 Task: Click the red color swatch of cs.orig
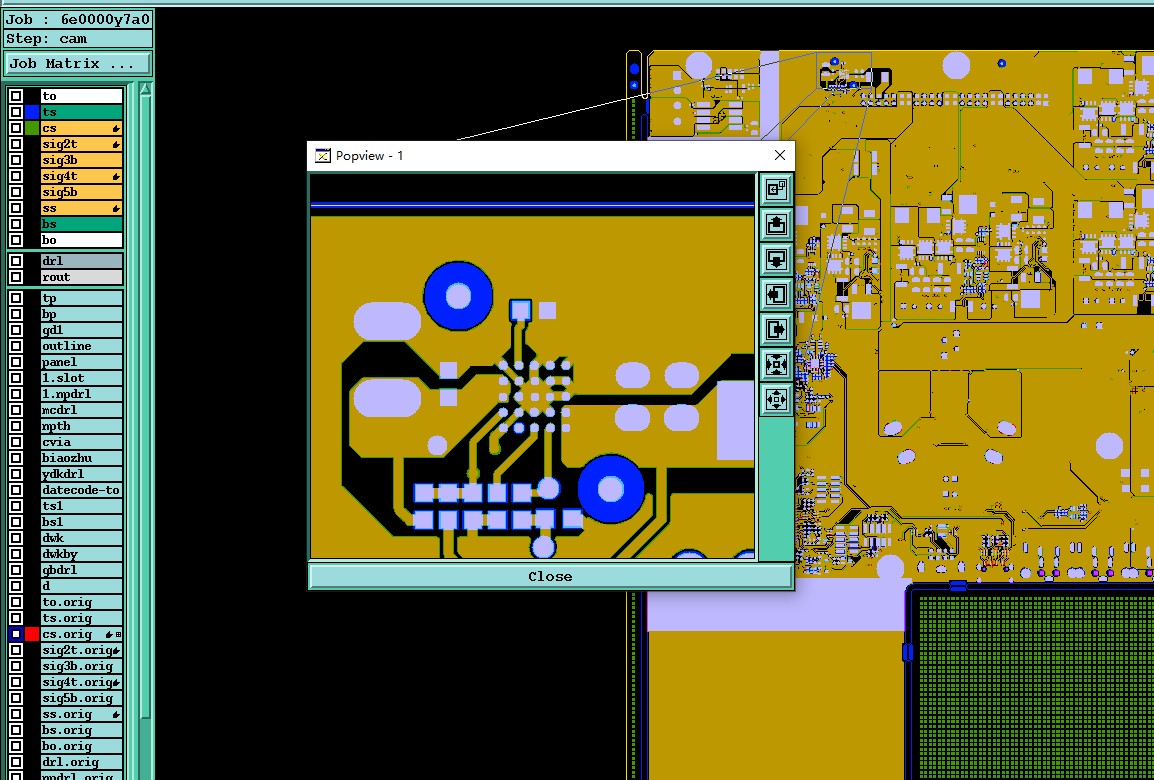click(x=32, y=634)
